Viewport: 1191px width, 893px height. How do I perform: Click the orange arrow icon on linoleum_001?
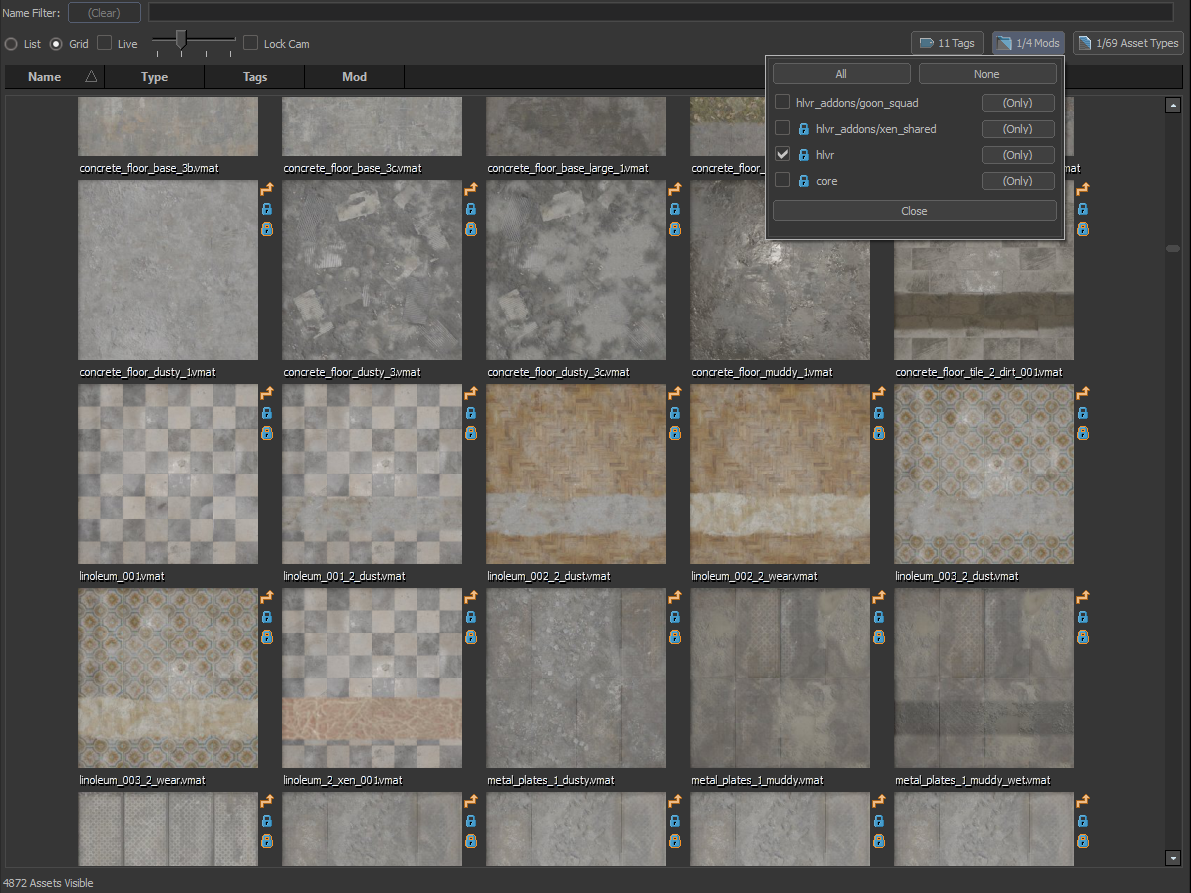(267, 393)
